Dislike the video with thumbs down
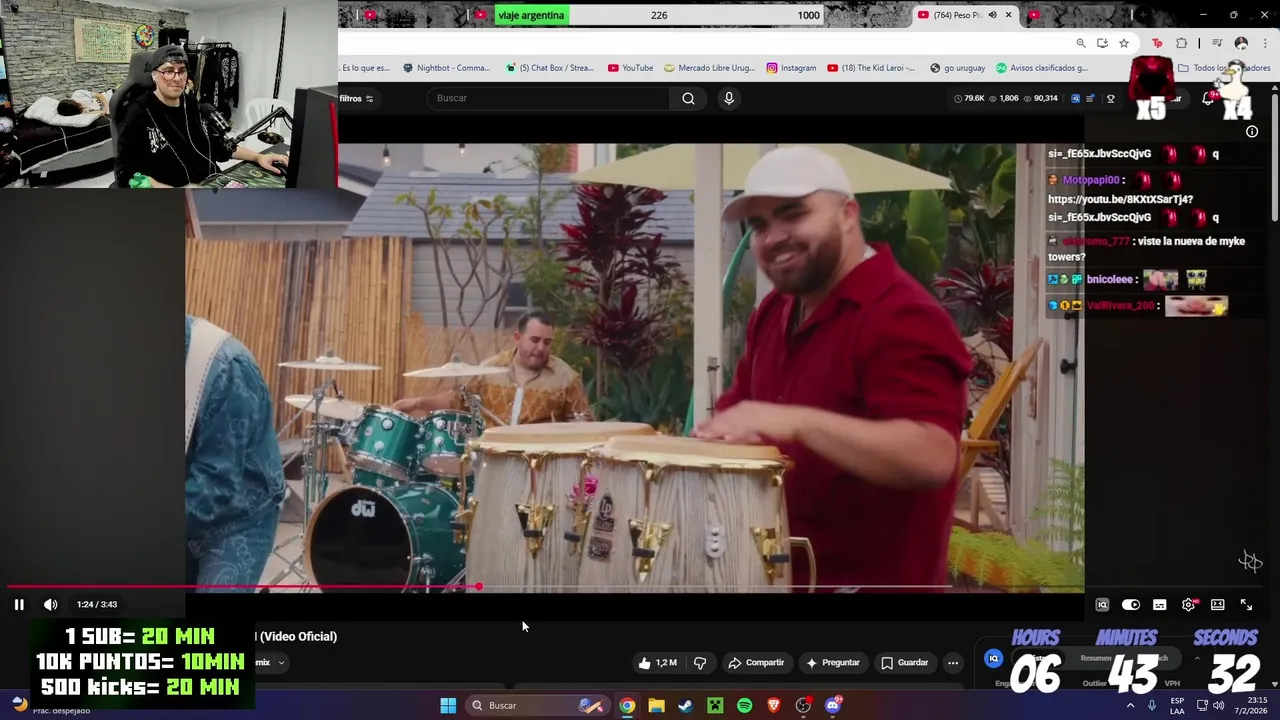 [x=700, y=662]
